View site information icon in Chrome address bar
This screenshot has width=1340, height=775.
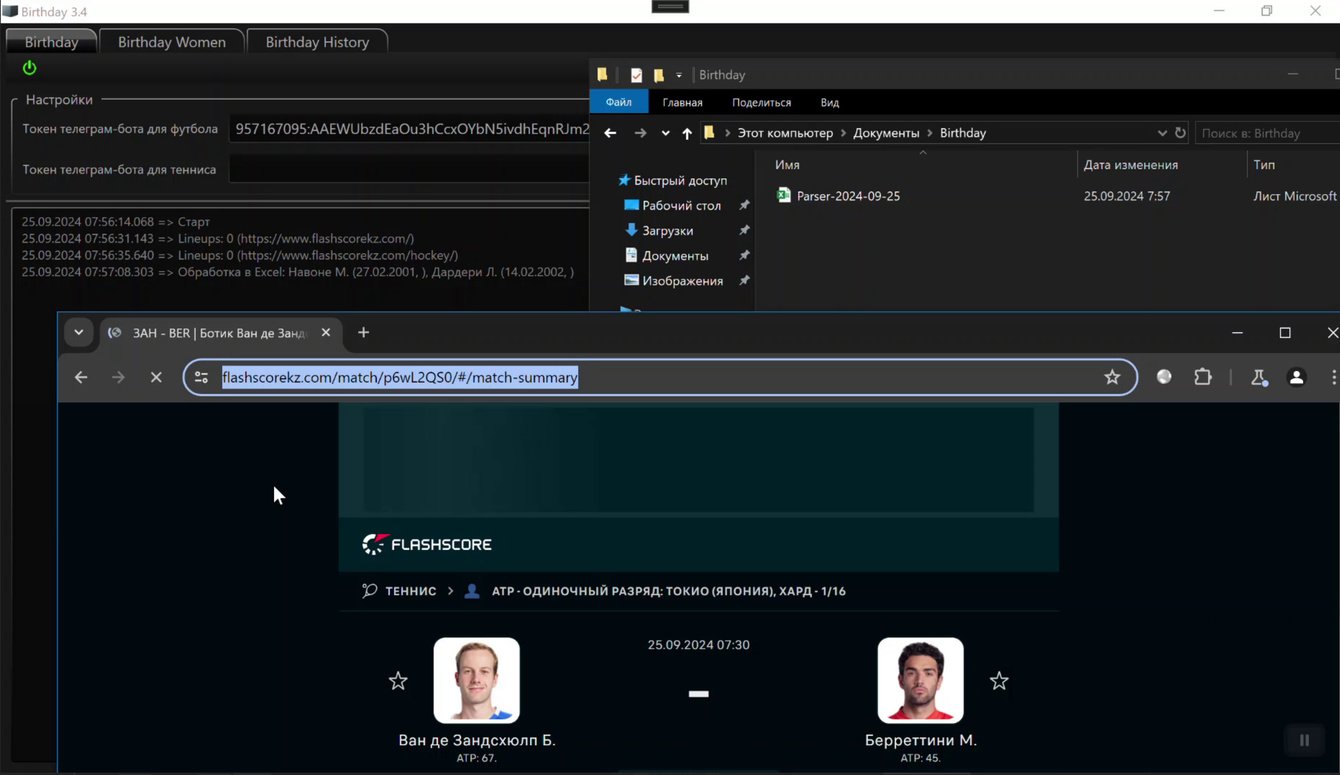click(201, 377)
